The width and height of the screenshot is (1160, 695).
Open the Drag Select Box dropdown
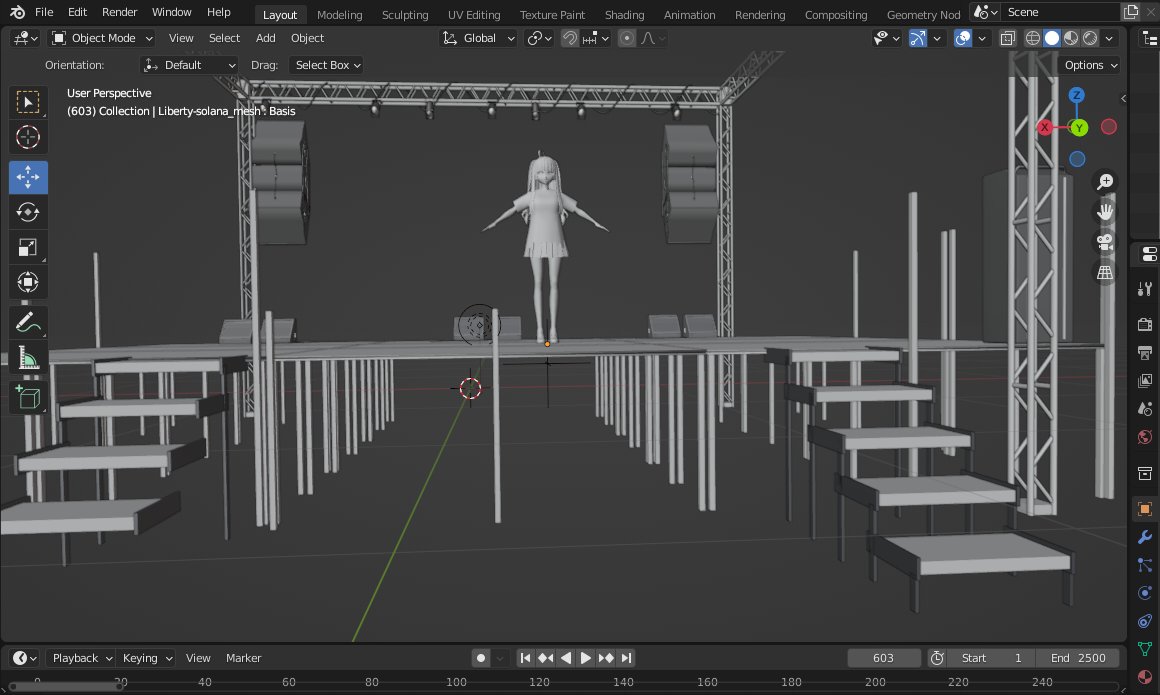326,65
